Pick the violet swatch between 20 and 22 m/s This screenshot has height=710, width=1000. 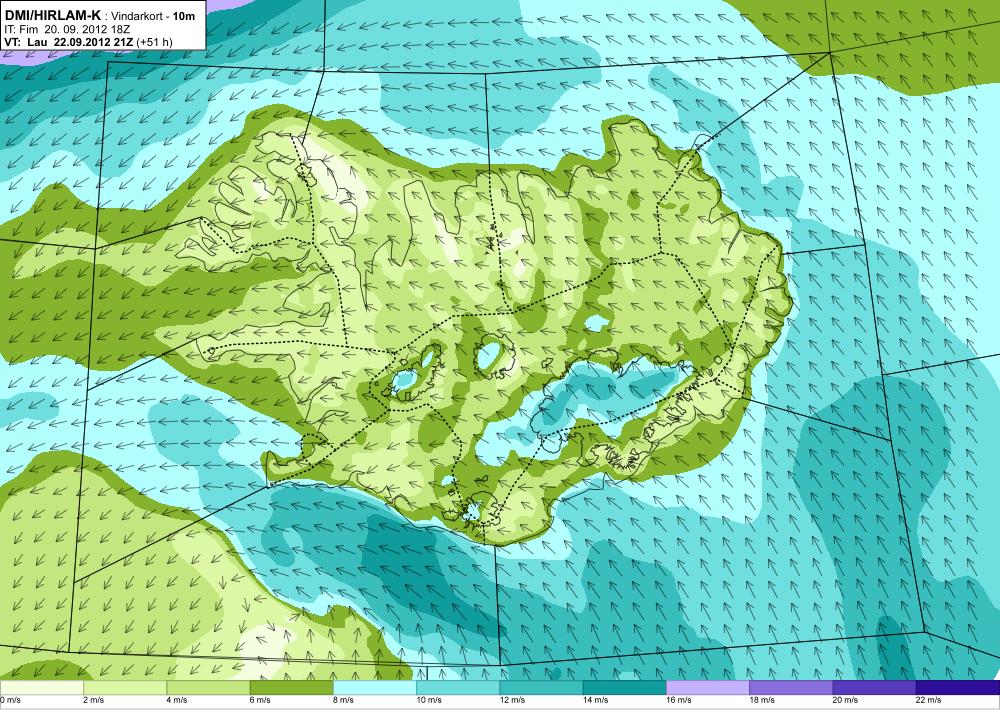(x=875, y=688)
